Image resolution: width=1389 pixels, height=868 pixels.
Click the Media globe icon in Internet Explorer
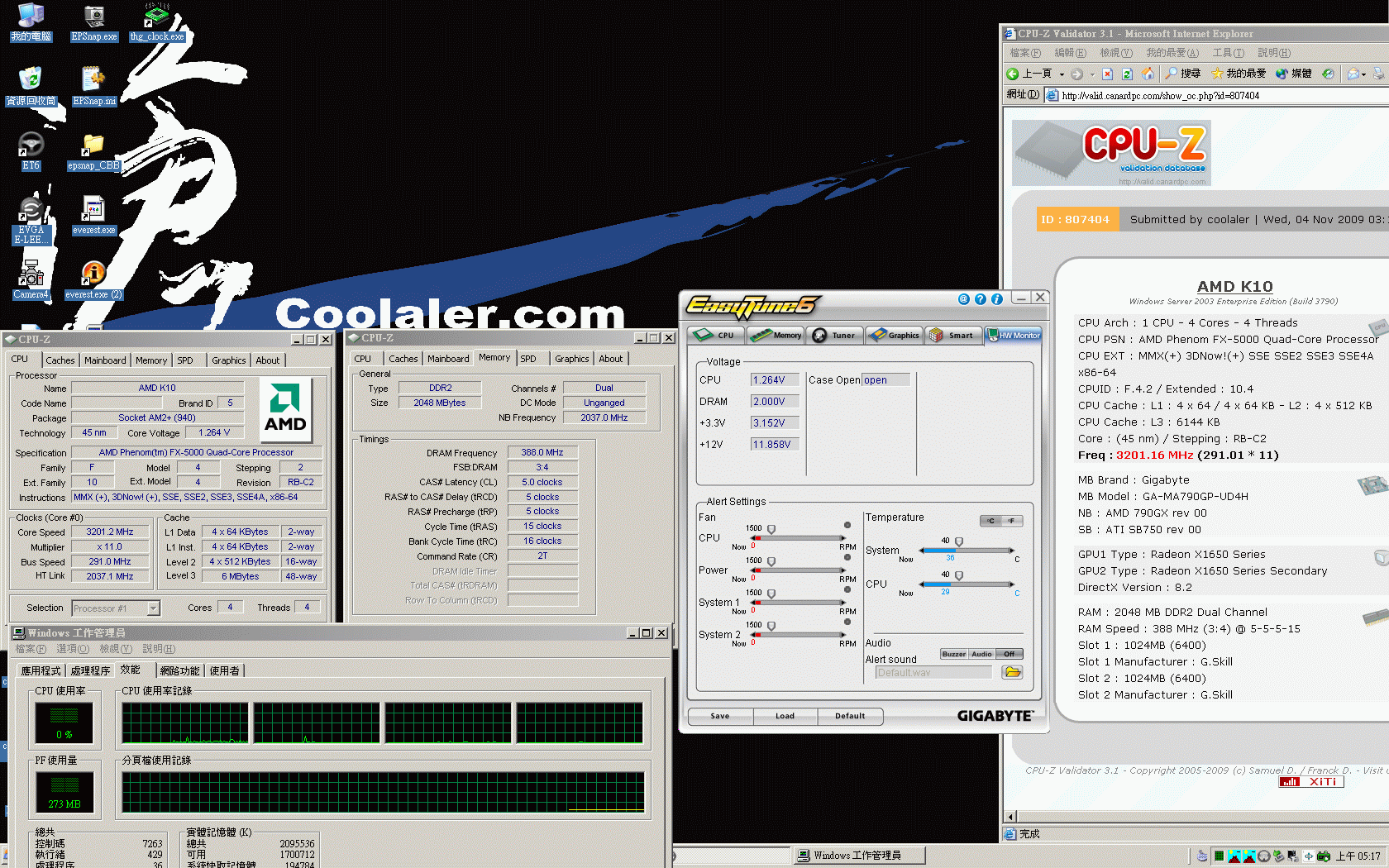point(1282,74)
